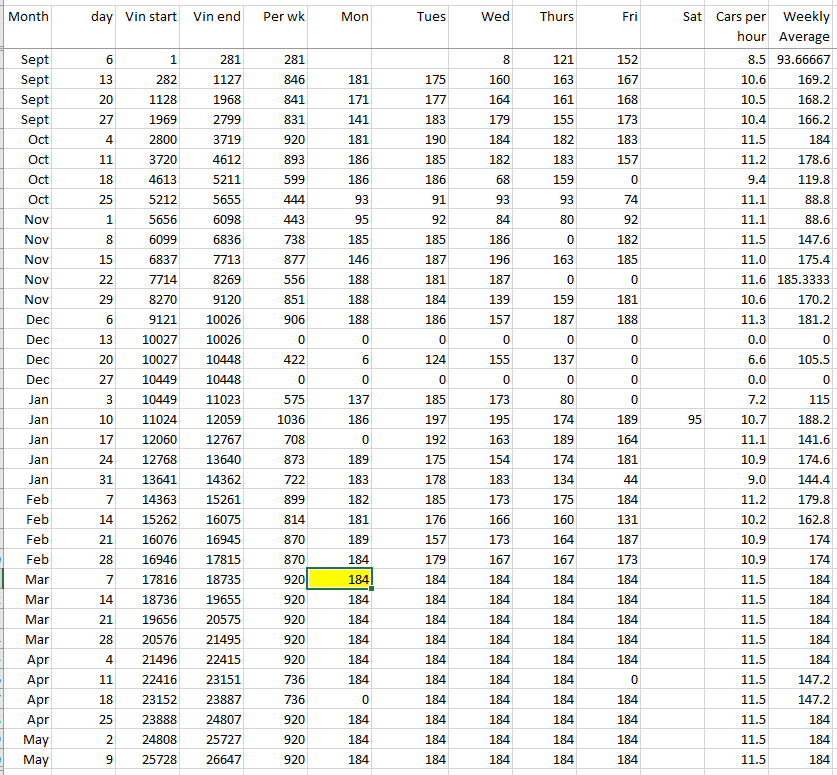Click the Mon cell with value 6
The height and width of the screenshot is (775, 837).
340,360
